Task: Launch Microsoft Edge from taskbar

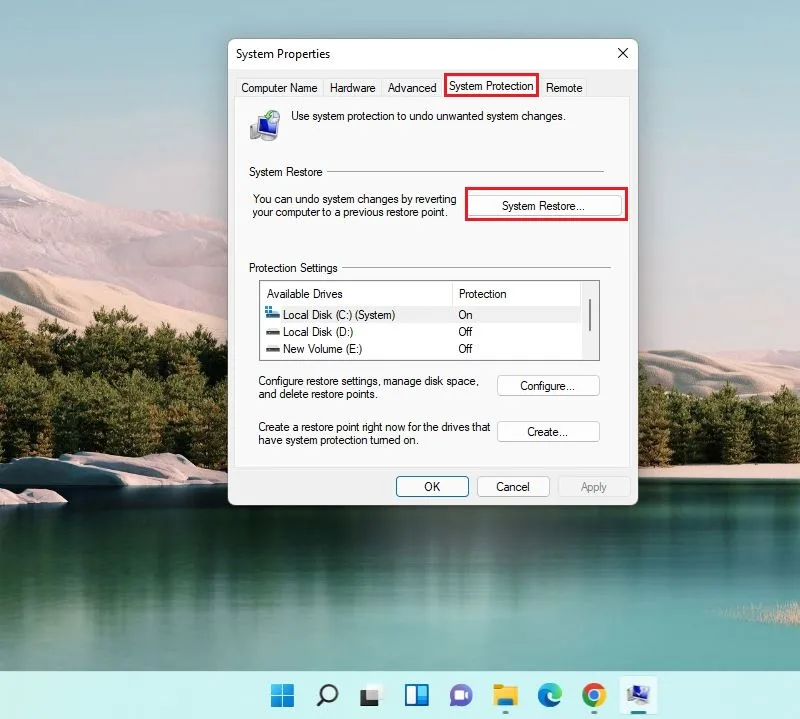Action: coord(549,695)
